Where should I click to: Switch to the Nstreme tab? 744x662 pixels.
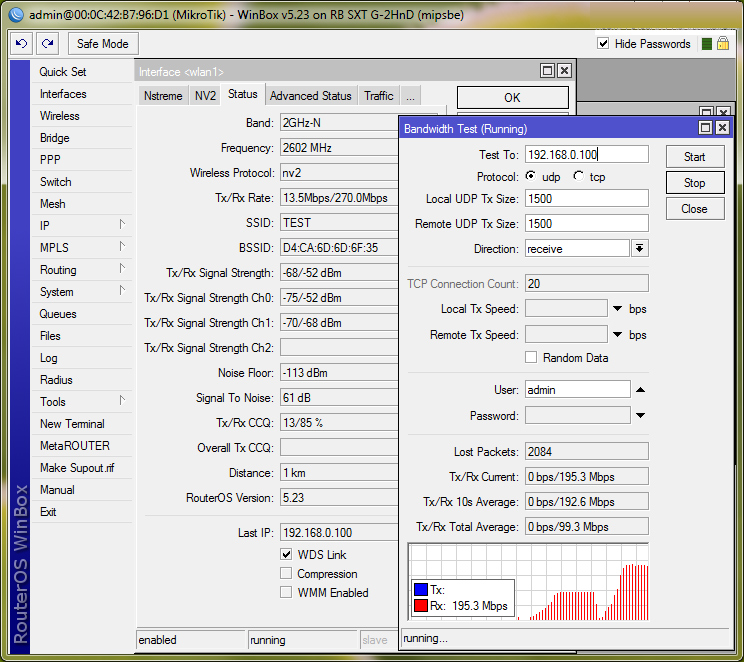click(163, 96)
